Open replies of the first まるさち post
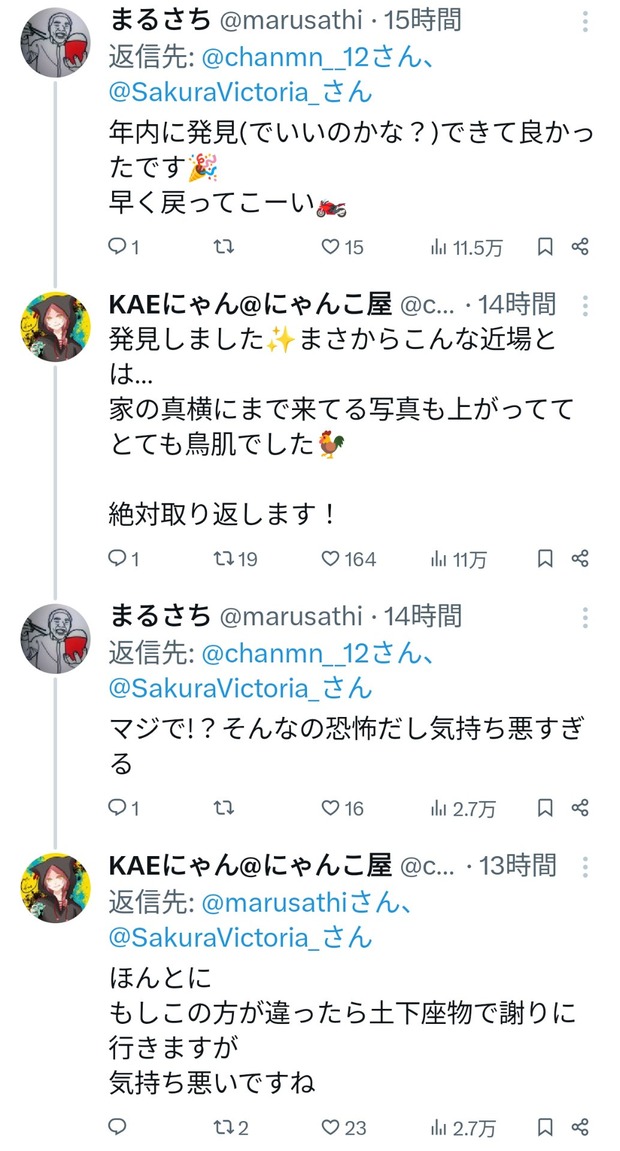 123,247
